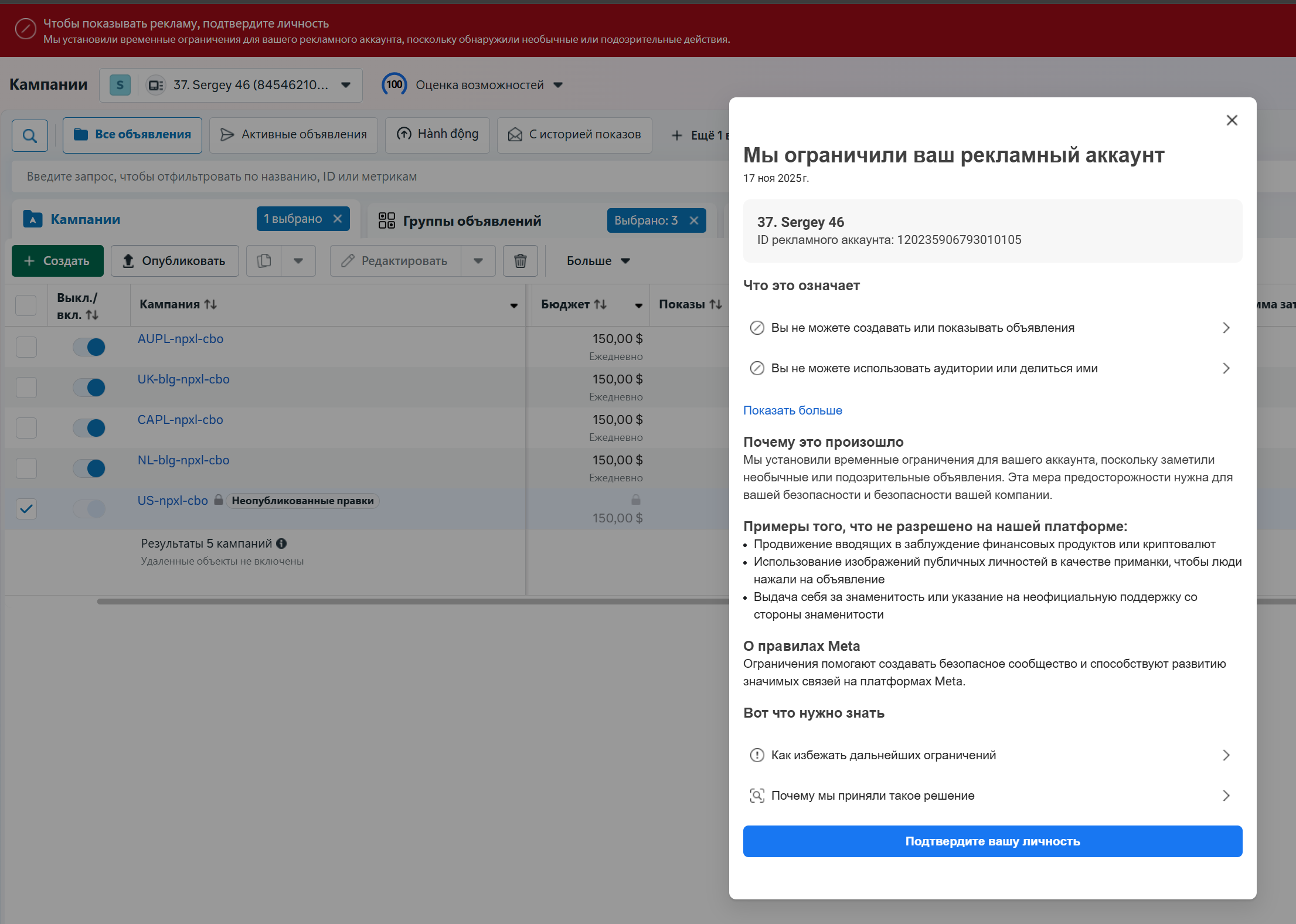Open the ad account selector dropdown
The image size is (1296, 924).
pos(346,85)
